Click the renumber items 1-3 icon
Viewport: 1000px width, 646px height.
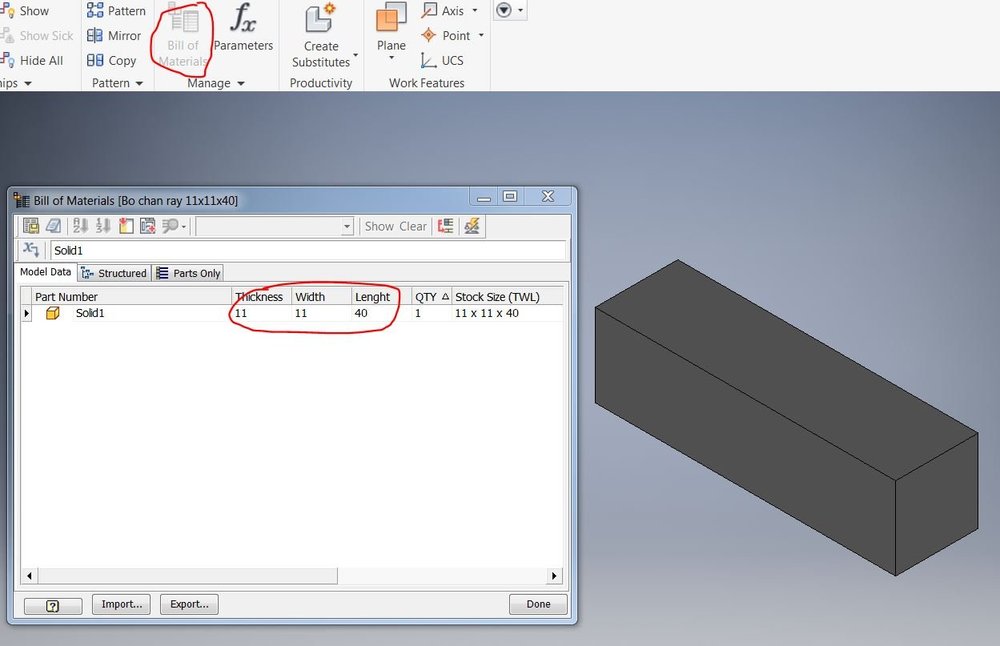click(x=103, y=226)
